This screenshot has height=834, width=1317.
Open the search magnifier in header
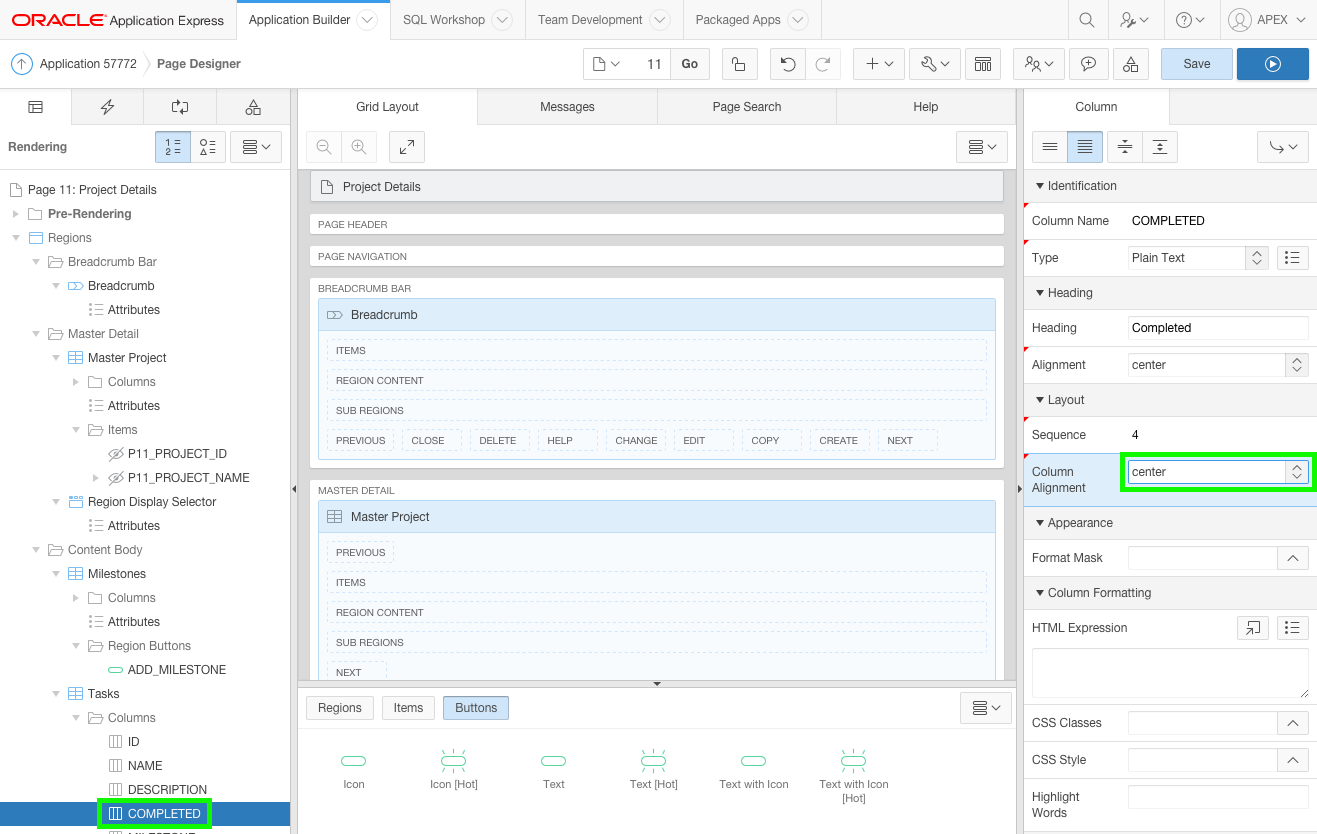click(x=1087, y=20)
